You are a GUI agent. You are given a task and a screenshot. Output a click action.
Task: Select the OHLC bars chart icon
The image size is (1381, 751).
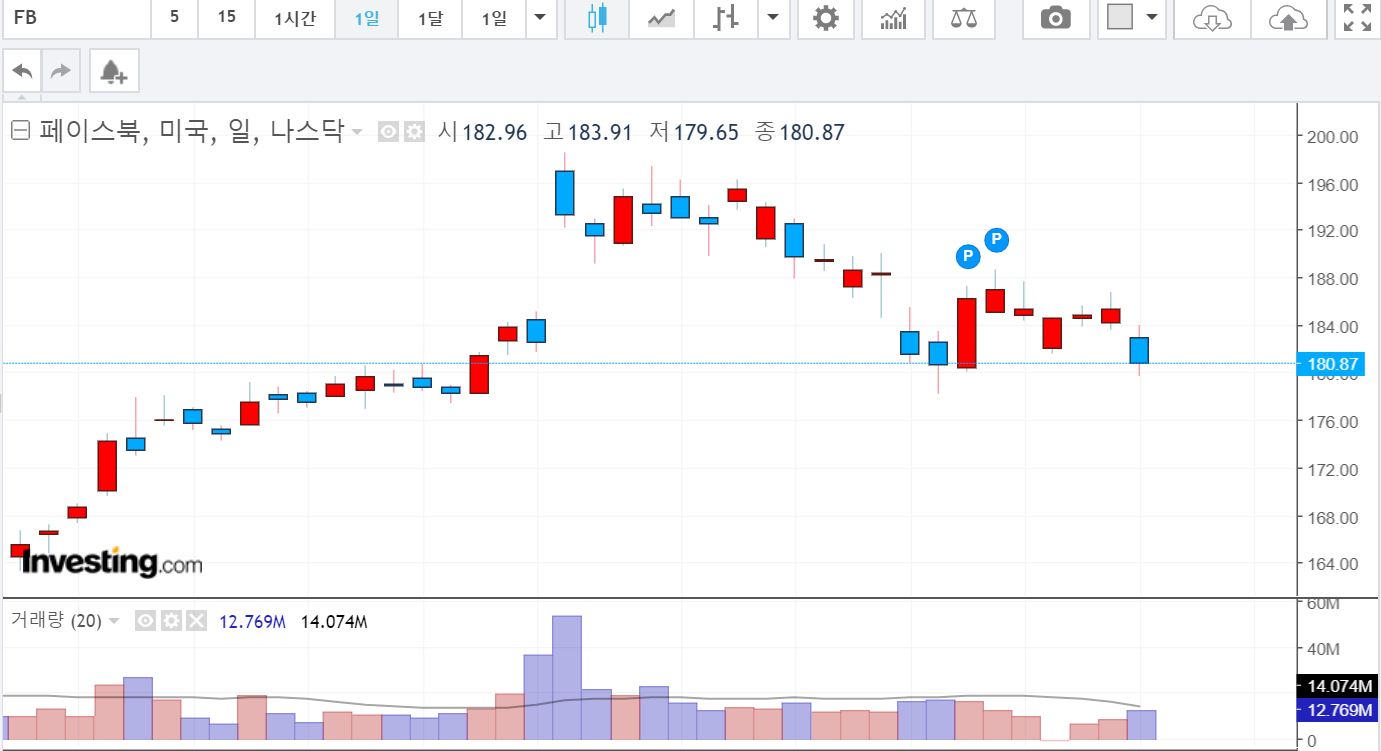coord(726,18)
